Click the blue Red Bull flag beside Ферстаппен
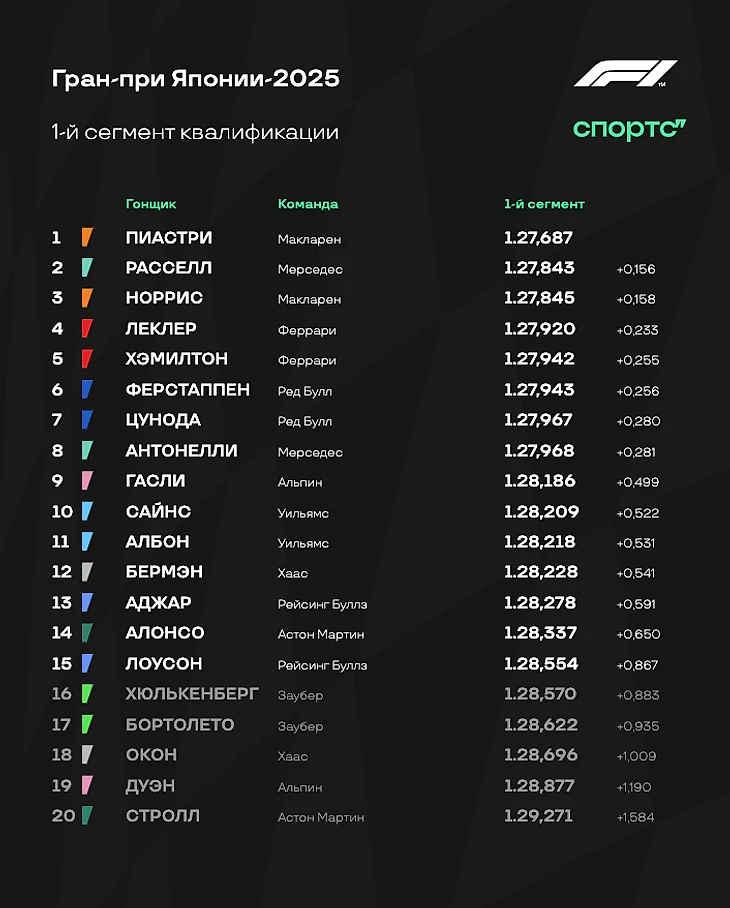This screenshot has height=908, width=730. click(x=87, y=389)
